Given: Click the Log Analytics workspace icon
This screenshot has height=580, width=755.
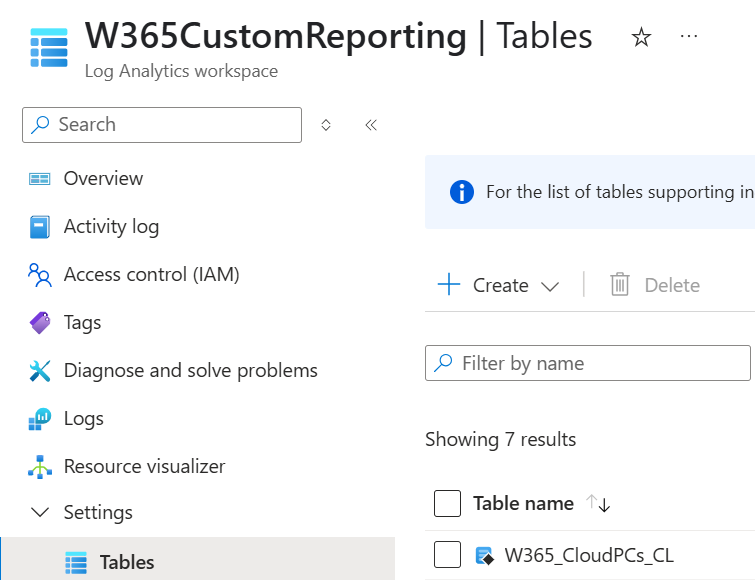Looking at the screenshot, I should tap(49, 47).
